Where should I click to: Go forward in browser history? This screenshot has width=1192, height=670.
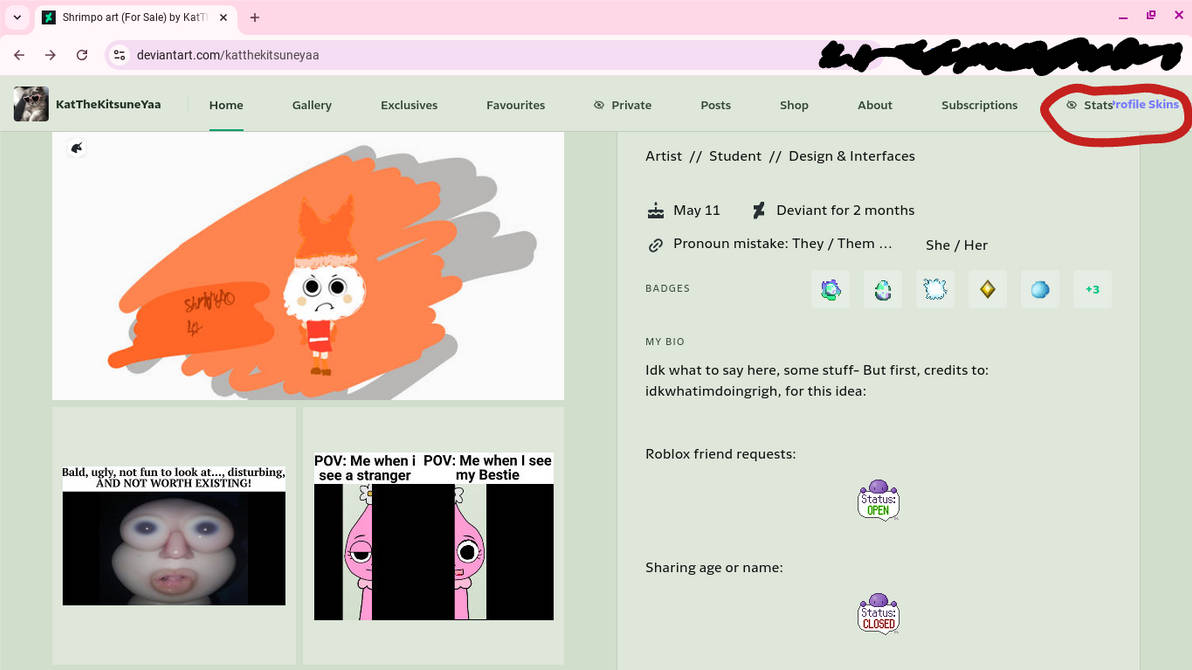pyautogui.click(x=50, y=55)
